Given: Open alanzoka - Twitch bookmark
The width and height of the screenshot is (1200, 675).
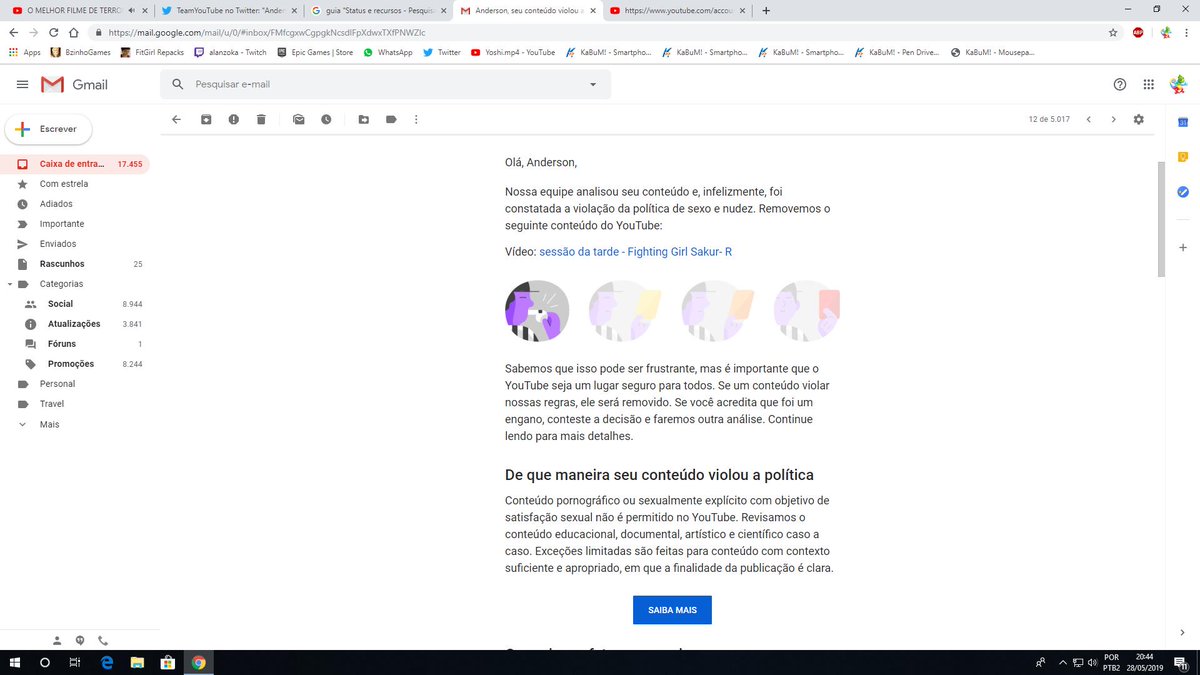Looking at the screenshot, I should [x=231, y=52].
